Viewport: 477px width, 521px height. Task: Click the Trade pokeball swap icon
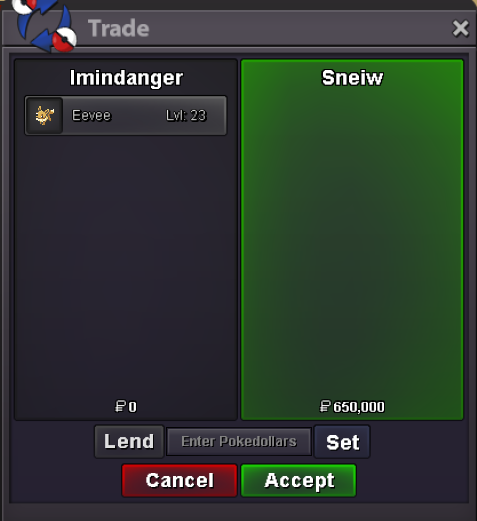point(46,27)
